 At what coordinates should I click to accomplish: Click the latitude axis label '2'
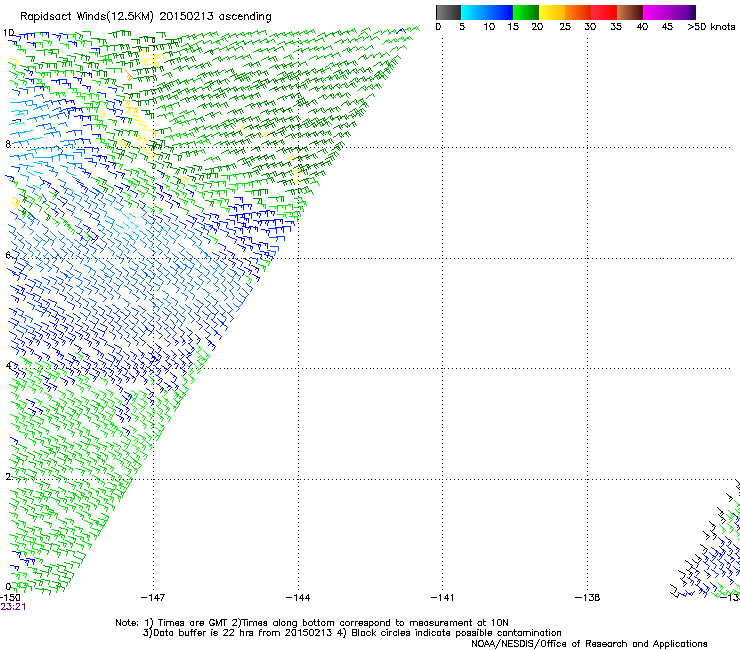tap(8, 476)
